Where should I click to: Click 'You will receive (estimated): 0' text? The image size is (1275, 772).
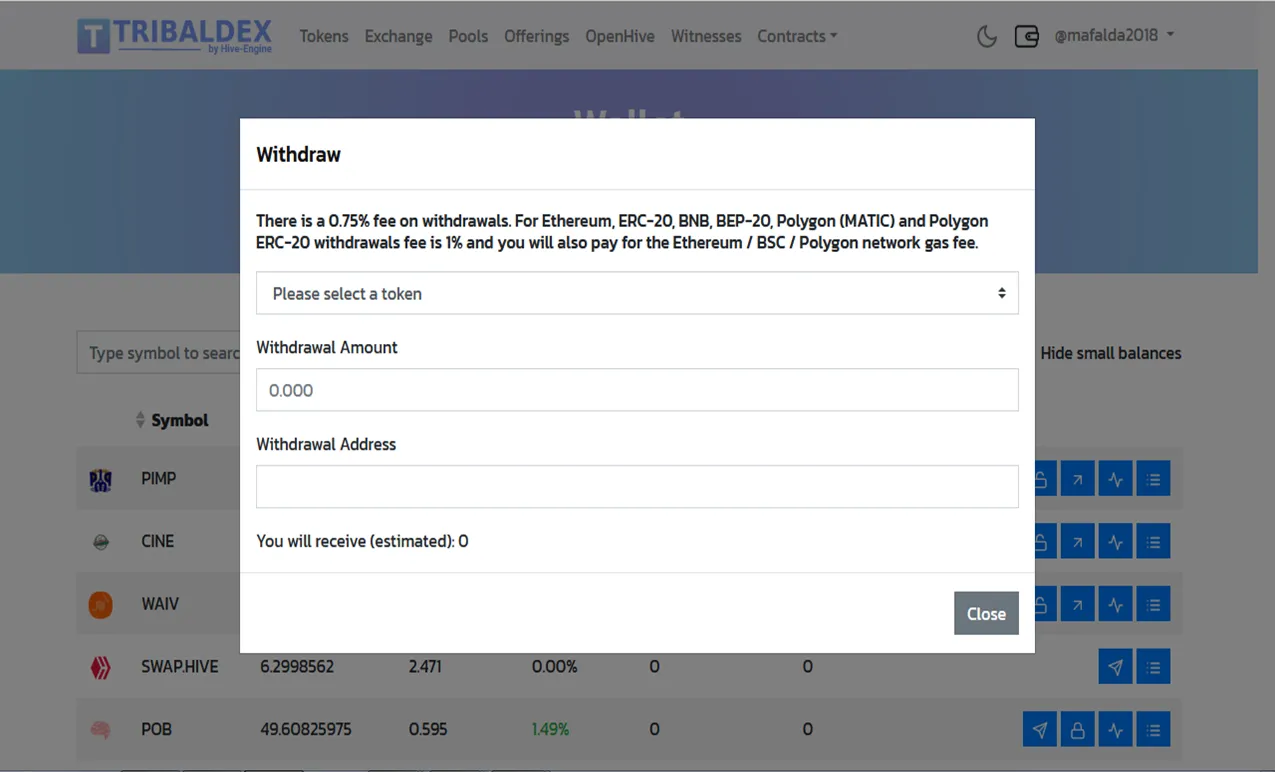362,541
